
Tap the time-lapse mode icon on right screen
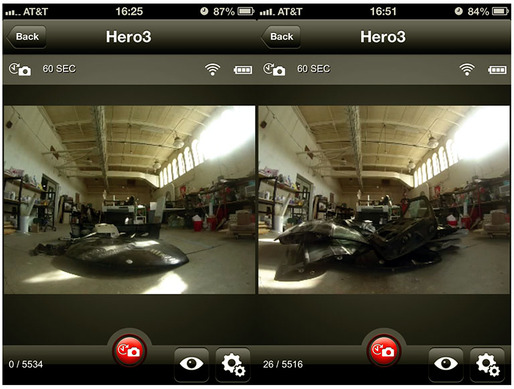point(274,69)
